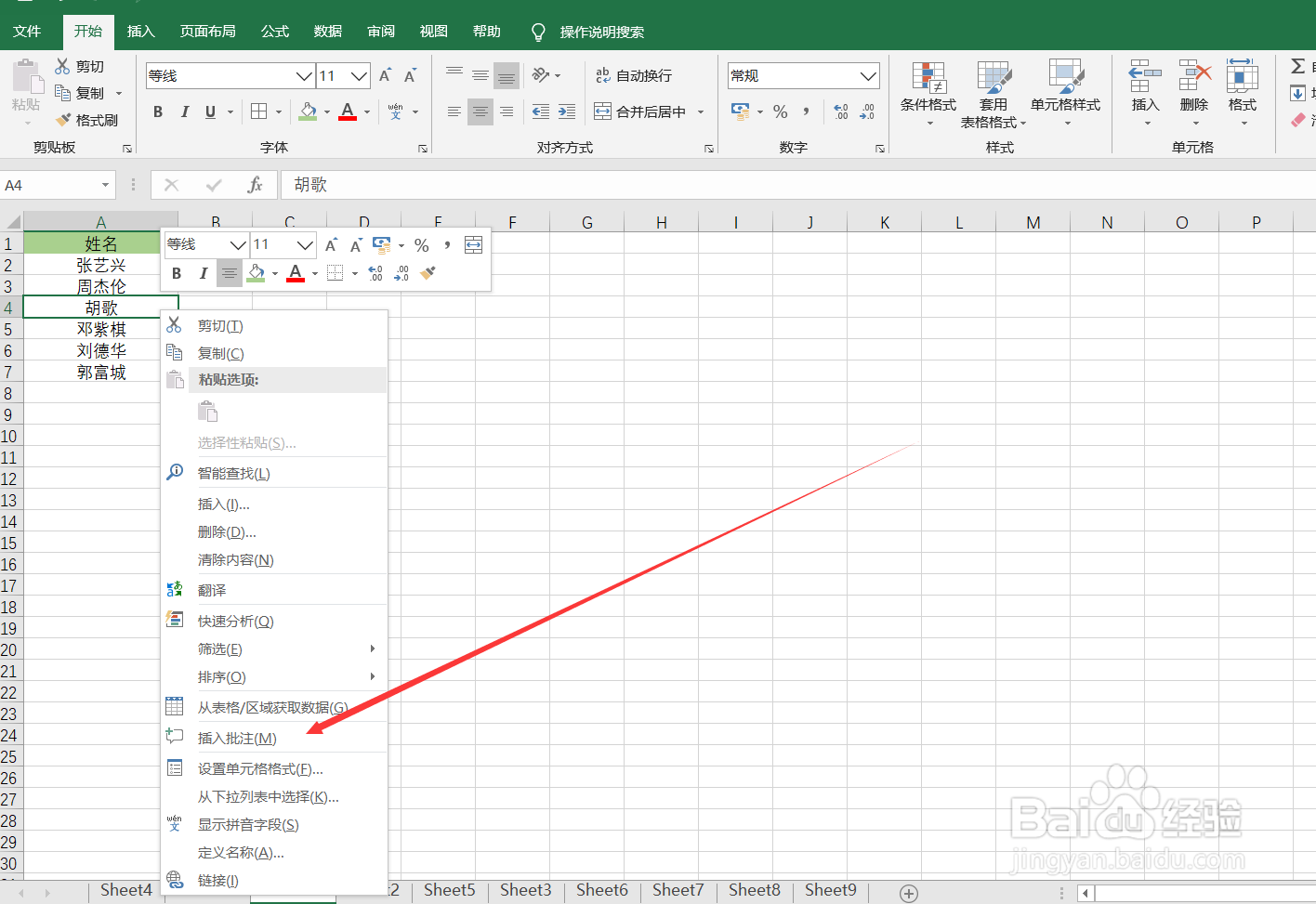The image size is (1316, 904).
Task: Choose 清除内容(N) from context menu
Action: (x=274, y=559)
